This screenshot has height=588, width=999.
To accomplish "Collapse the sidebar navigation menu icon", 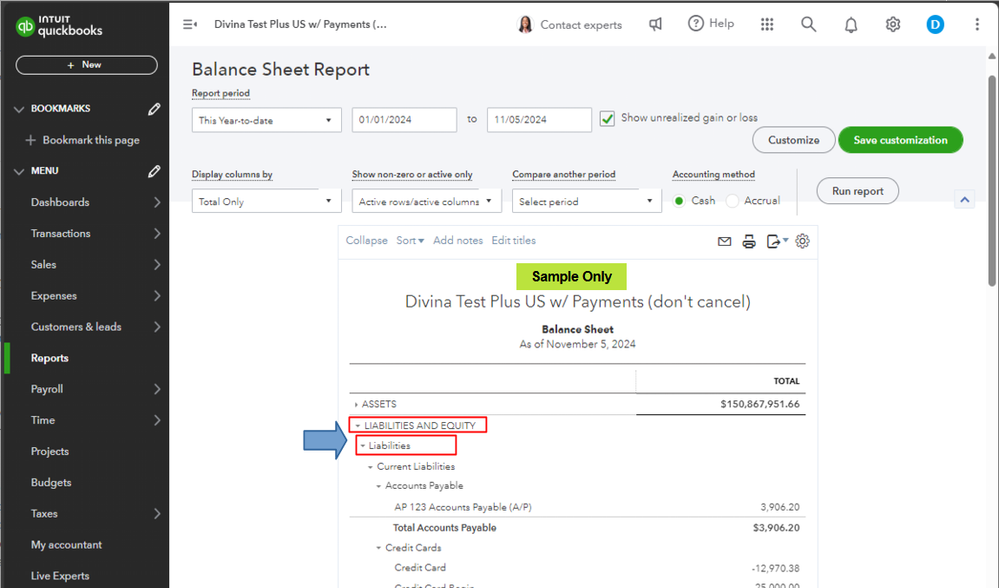I will click(190, 25).
